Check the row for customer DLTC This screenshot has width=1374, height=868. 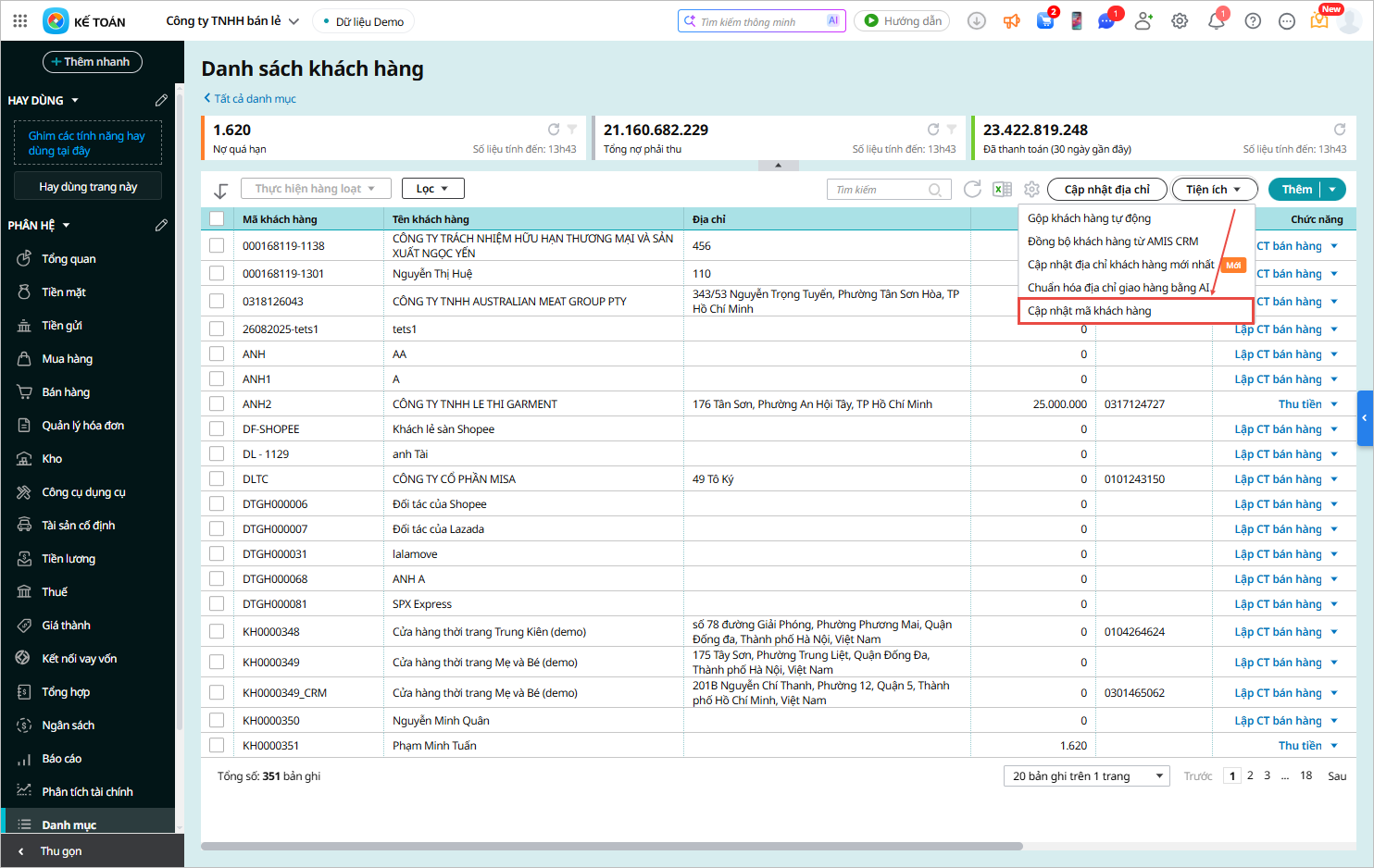[217, 479]
